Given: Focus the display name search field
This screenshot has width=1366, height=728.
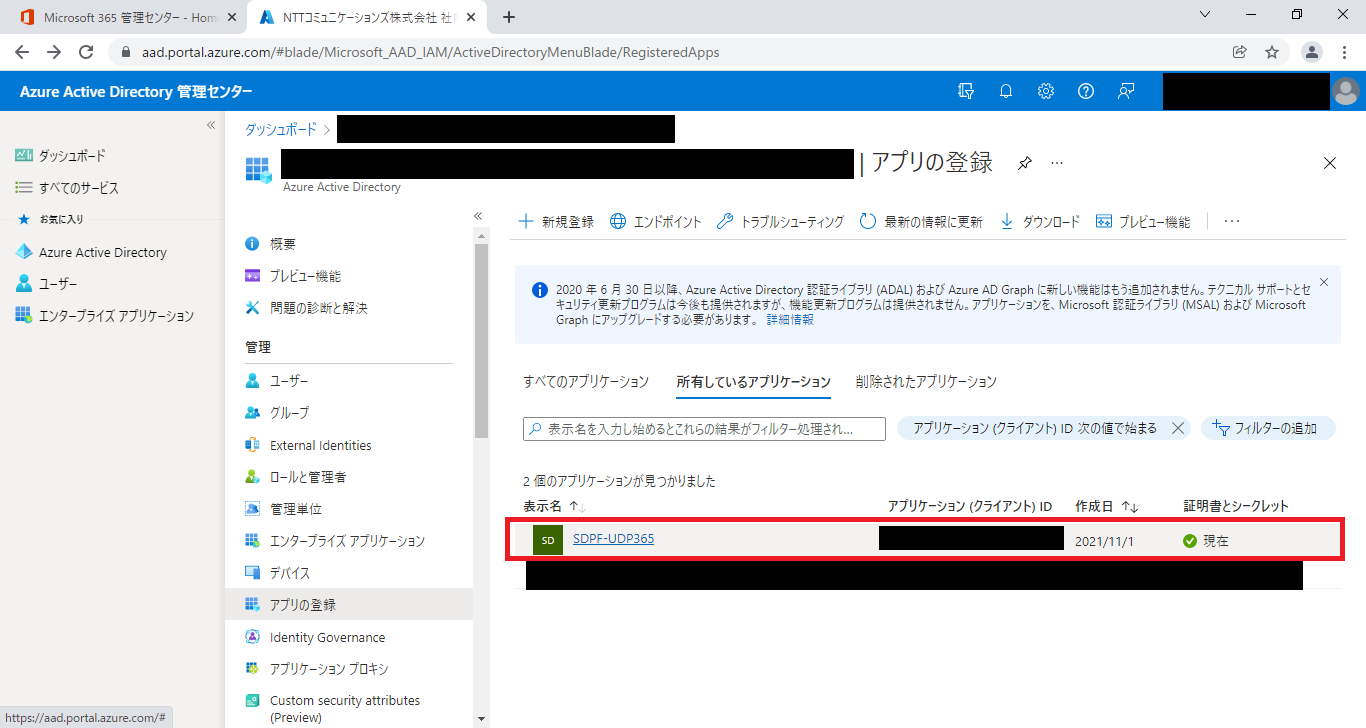Looking at the screenshot, I should click(705, 429).
